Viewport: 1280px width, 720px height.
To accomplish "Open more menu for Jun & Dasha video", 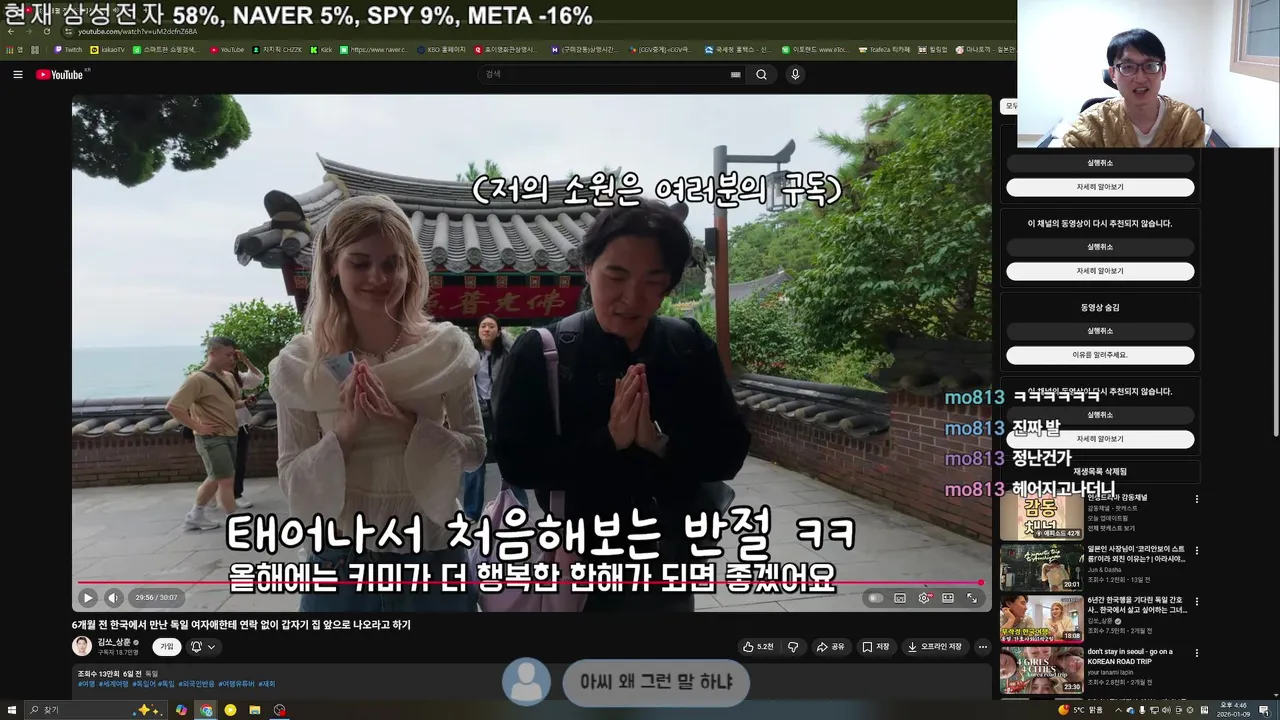I will coord(1196,550).
